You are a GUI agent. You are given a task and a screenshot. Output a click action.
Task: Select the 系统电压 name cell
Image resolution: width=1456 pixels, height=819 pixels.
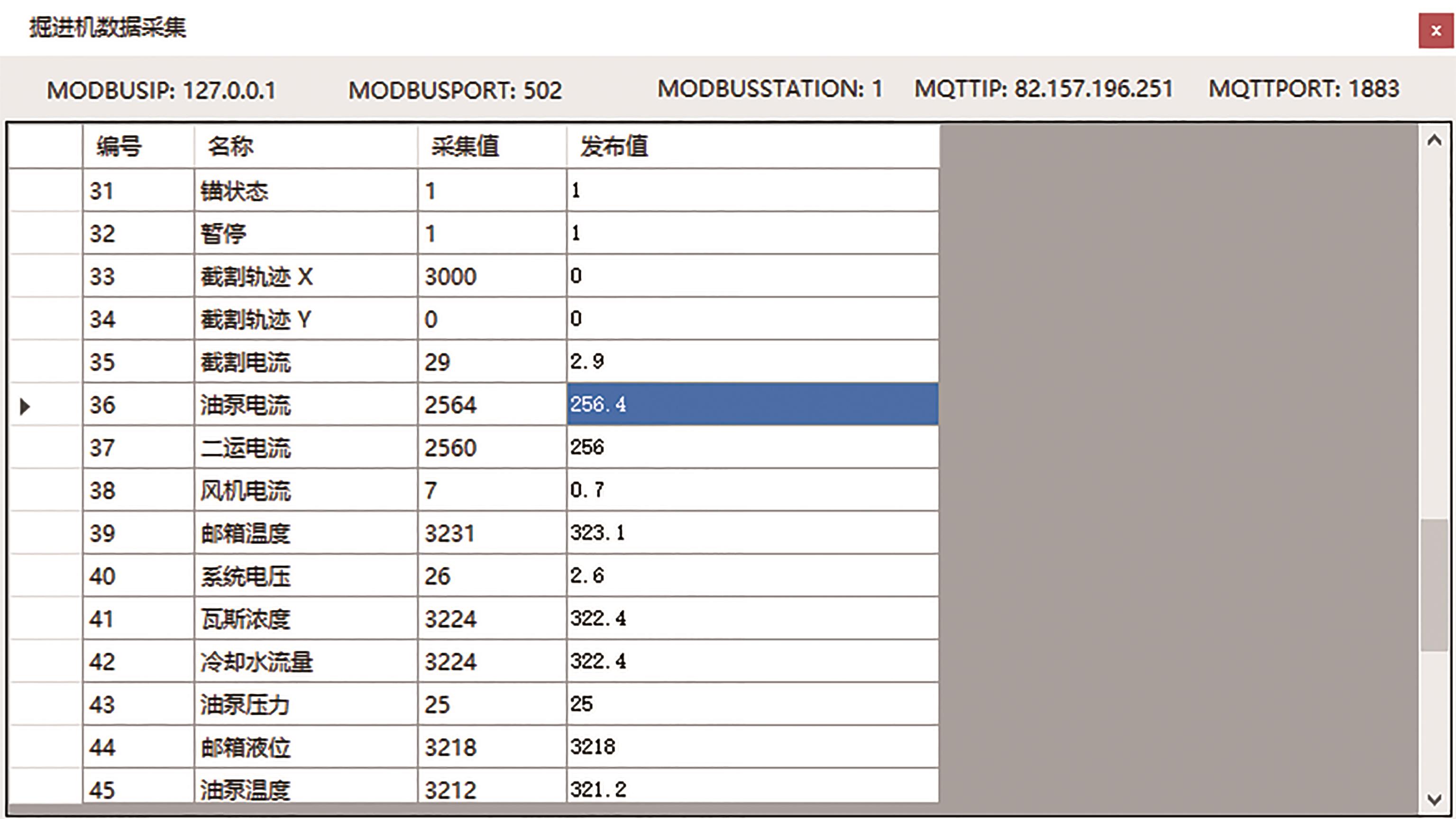[x=306, y=576]
